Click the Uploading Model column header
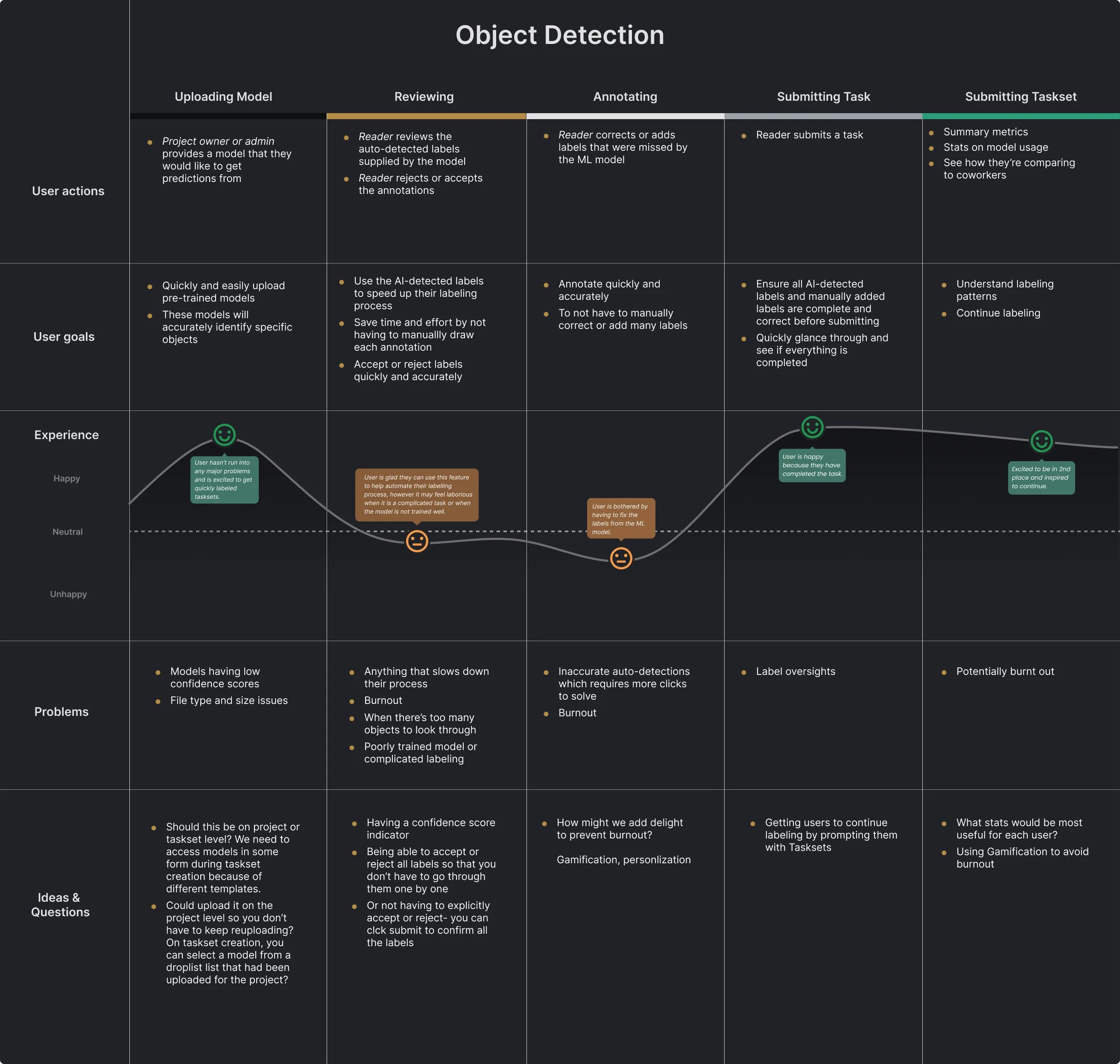 223,97
